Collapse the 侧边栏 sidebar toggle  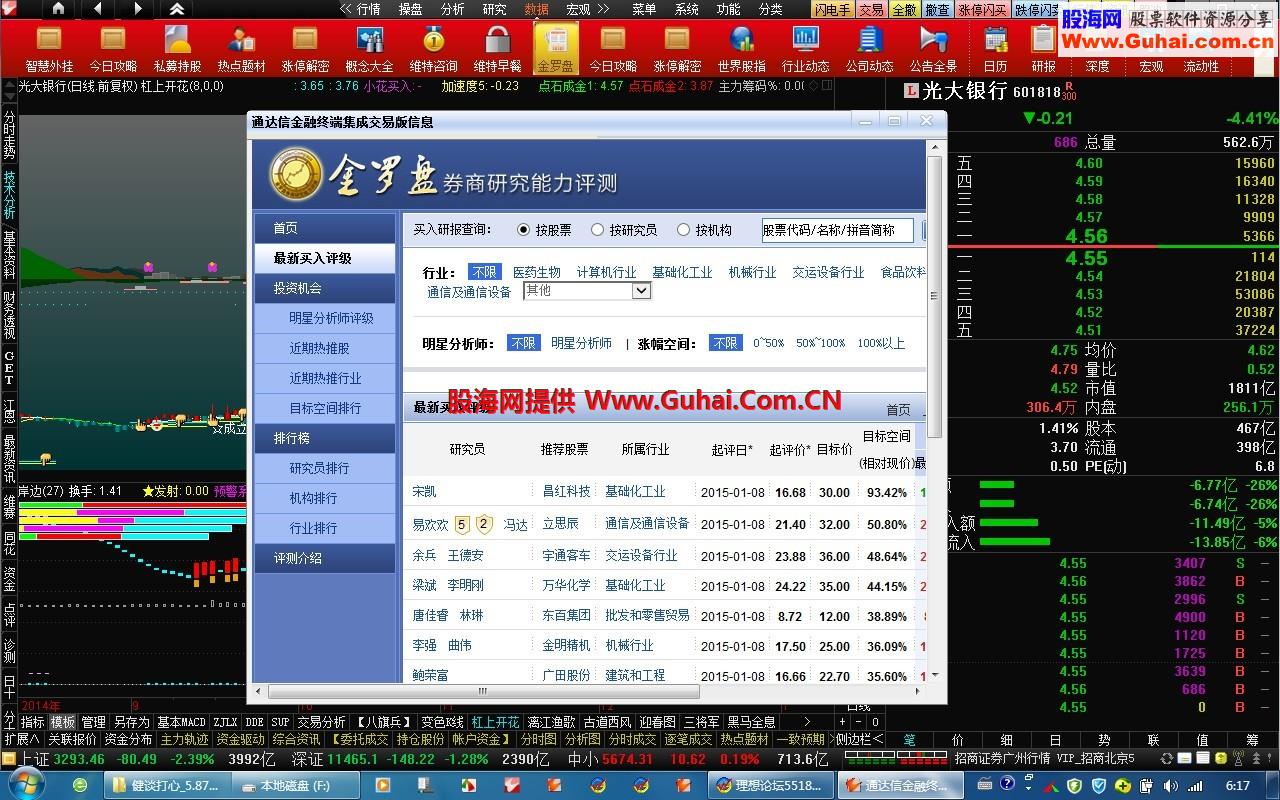[859, 739]
